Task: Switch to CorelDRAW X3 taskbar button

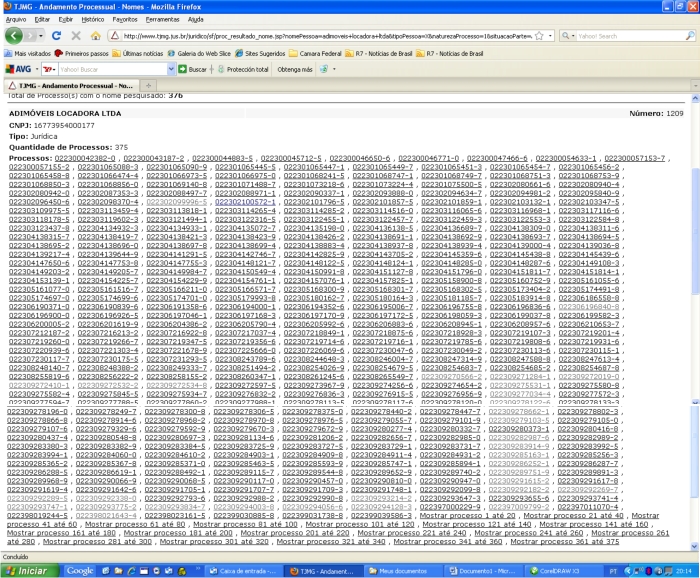Action: [x=562, y=571]
